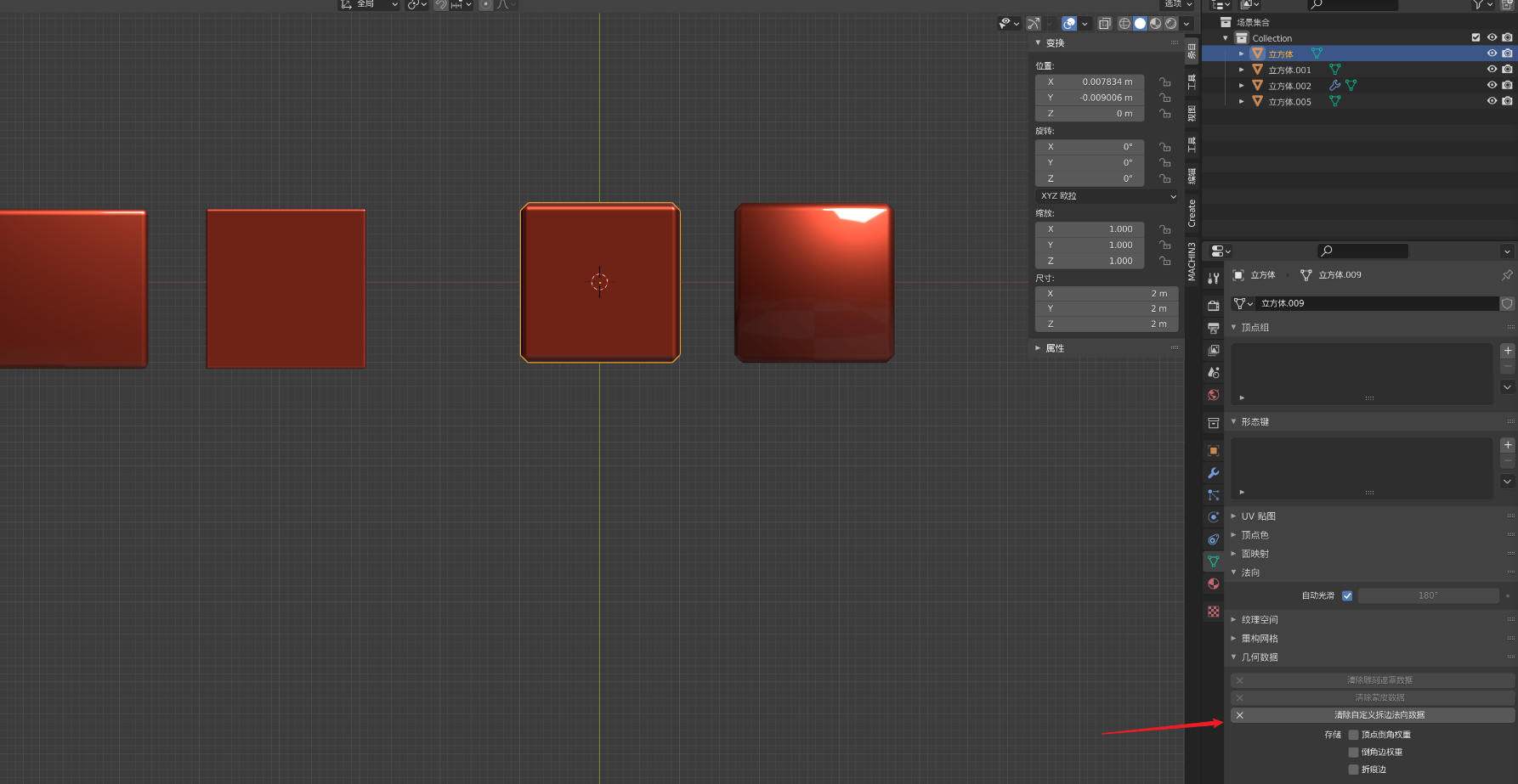Image resolution: width=1518 pixels, height=784 pixels.
Task: Open the XYZ 欧拉 rotation mode dropdown
Action: pos(1107,195)
